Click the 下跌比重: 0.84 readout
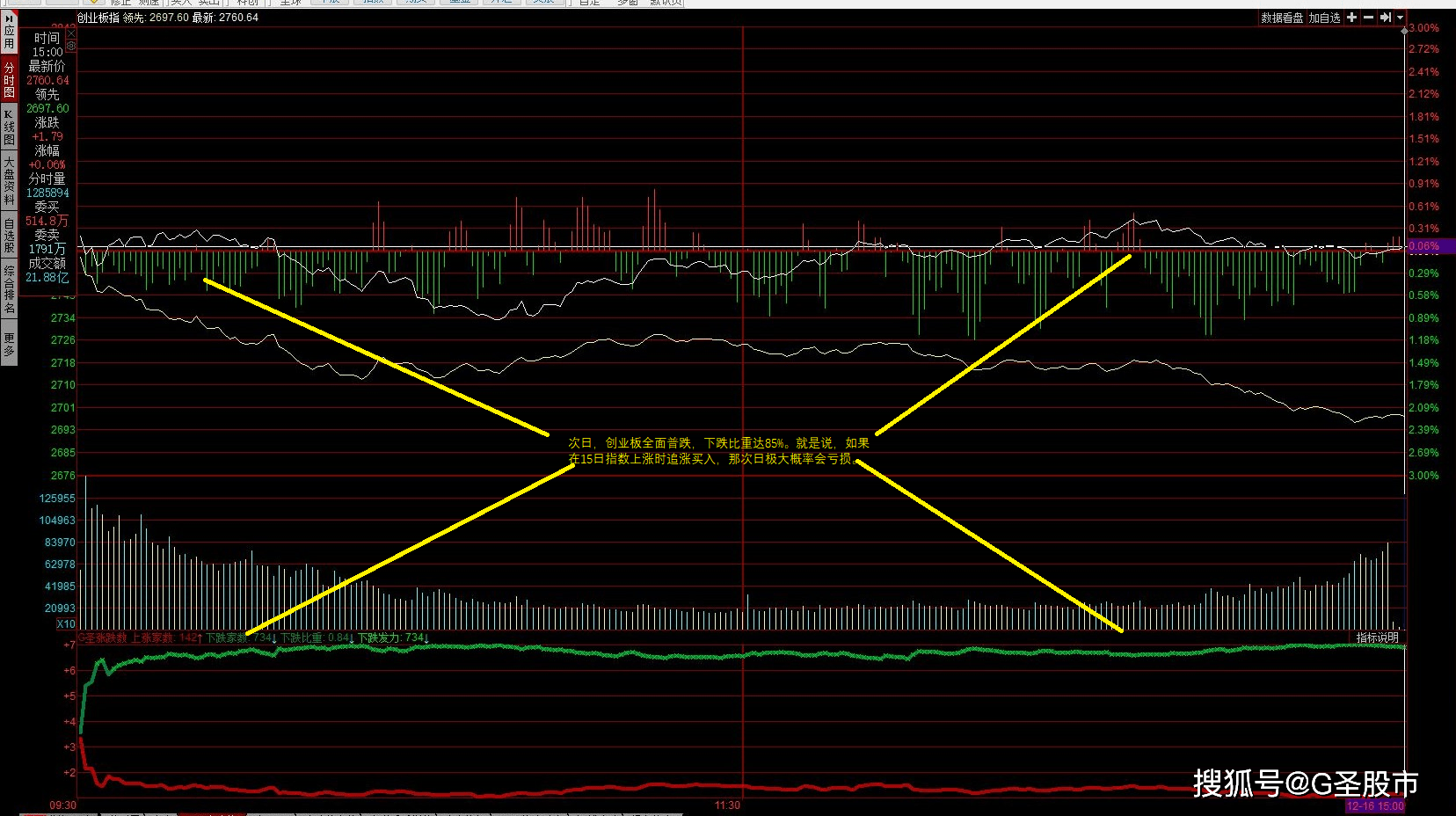 (x=317, y=638)
